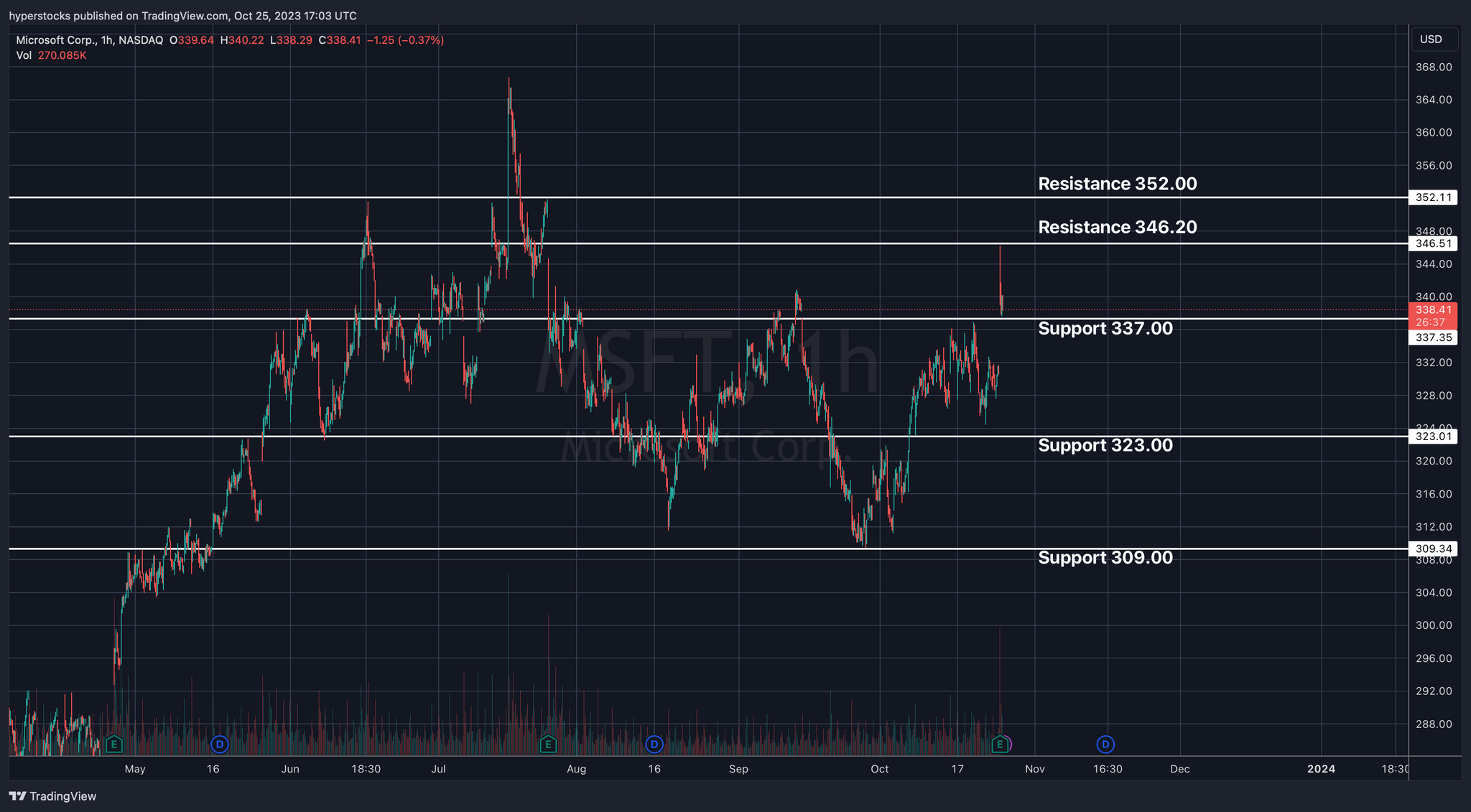
Task: Click the Support 337.00 text annotation
Action: 1105,329
